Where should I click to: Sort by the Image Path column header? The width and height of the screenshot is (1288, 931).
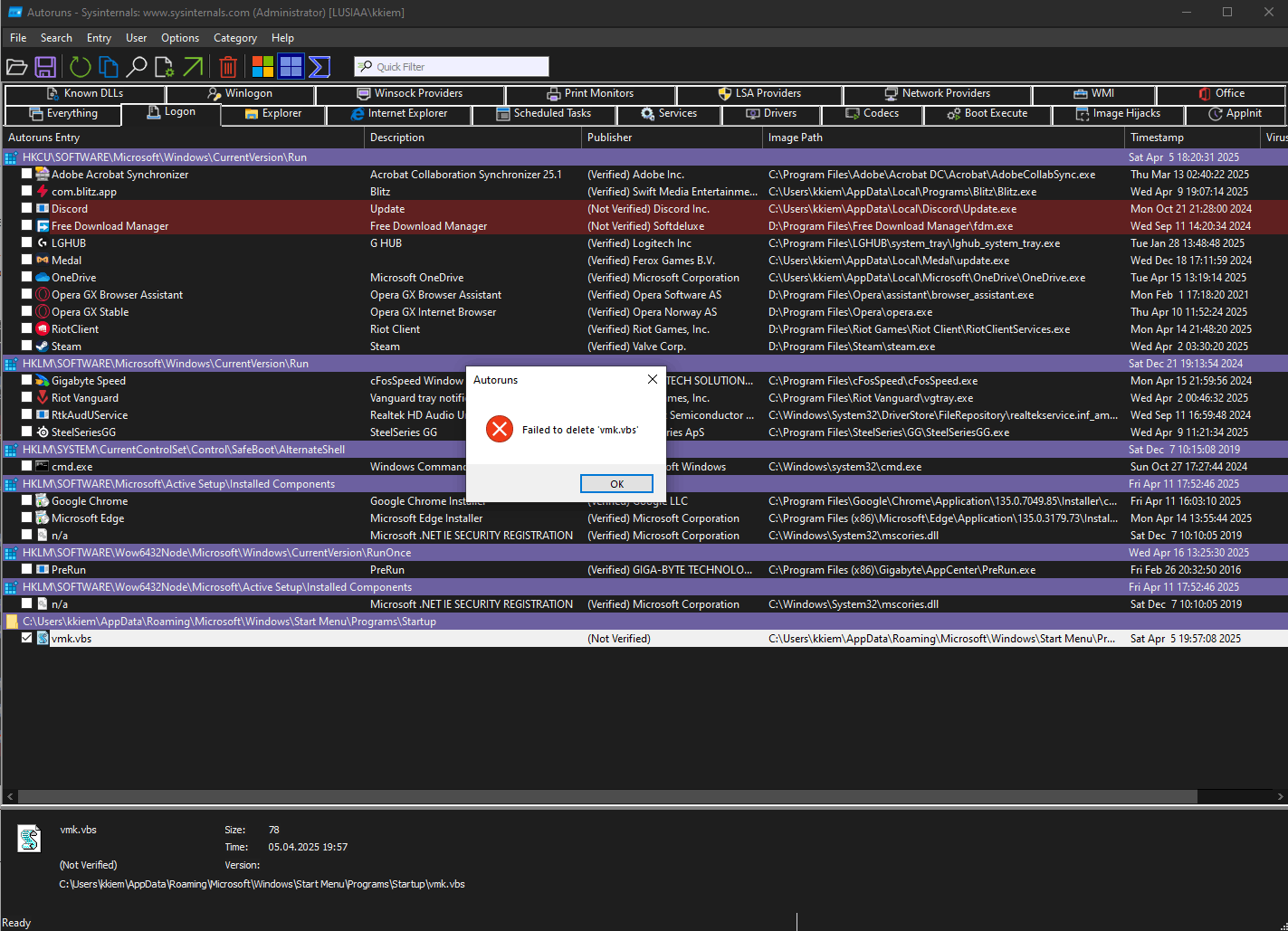click(x=943, y=138)
